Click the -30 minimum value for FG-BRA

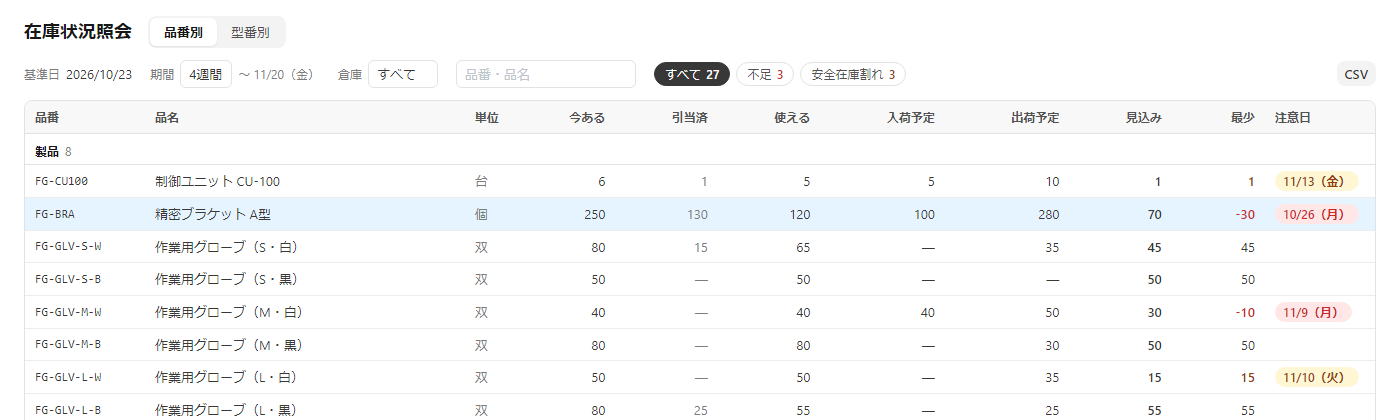(x=1244, y=214)
